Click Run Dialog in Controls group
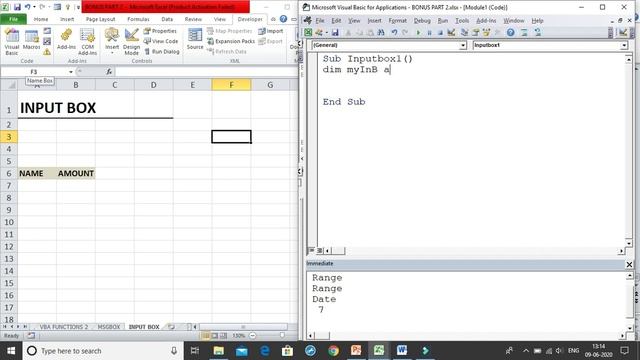 pos(162,51)
